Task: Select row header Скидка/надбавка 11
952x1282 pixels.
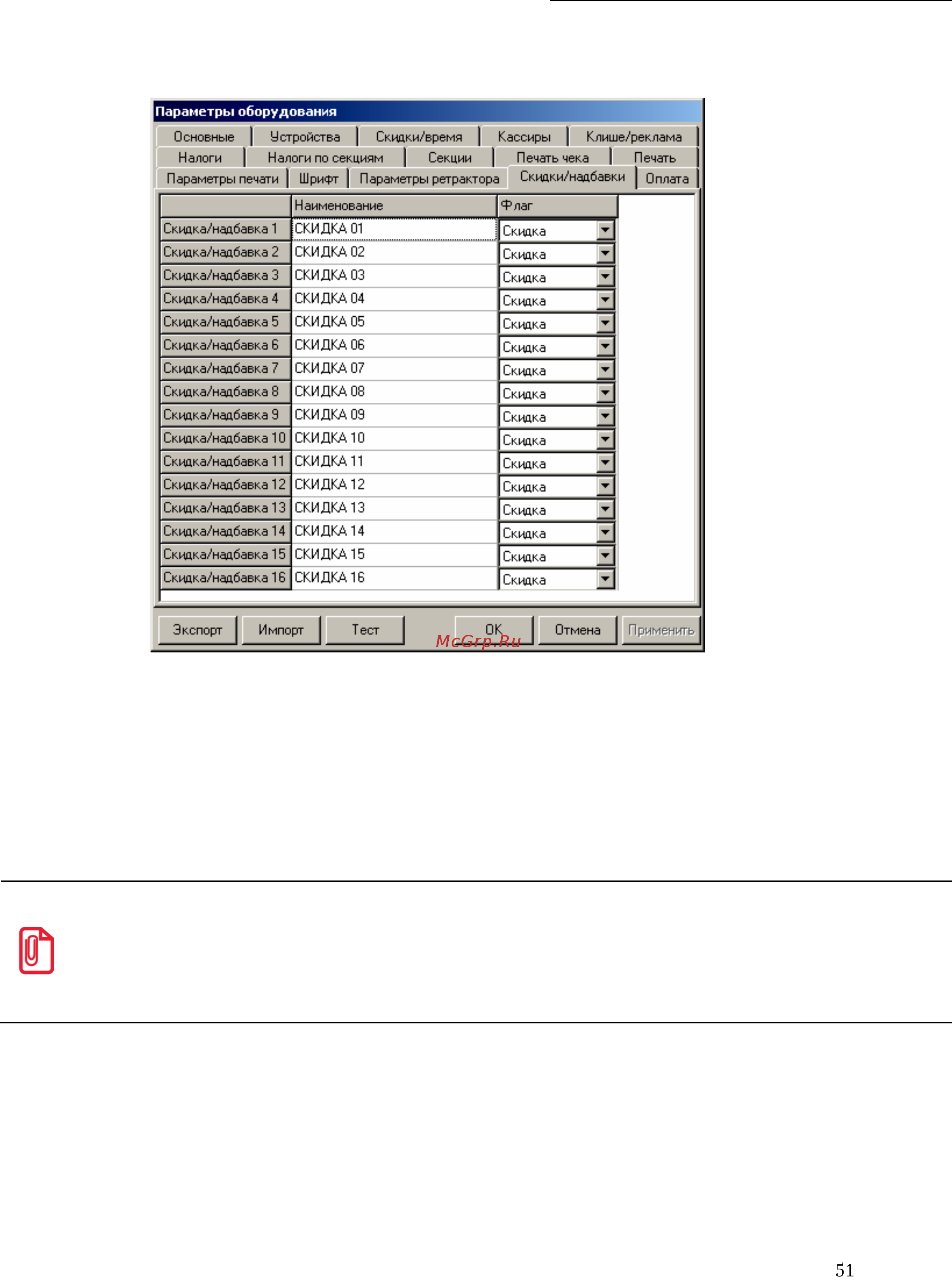Action: tap(225, 461)
